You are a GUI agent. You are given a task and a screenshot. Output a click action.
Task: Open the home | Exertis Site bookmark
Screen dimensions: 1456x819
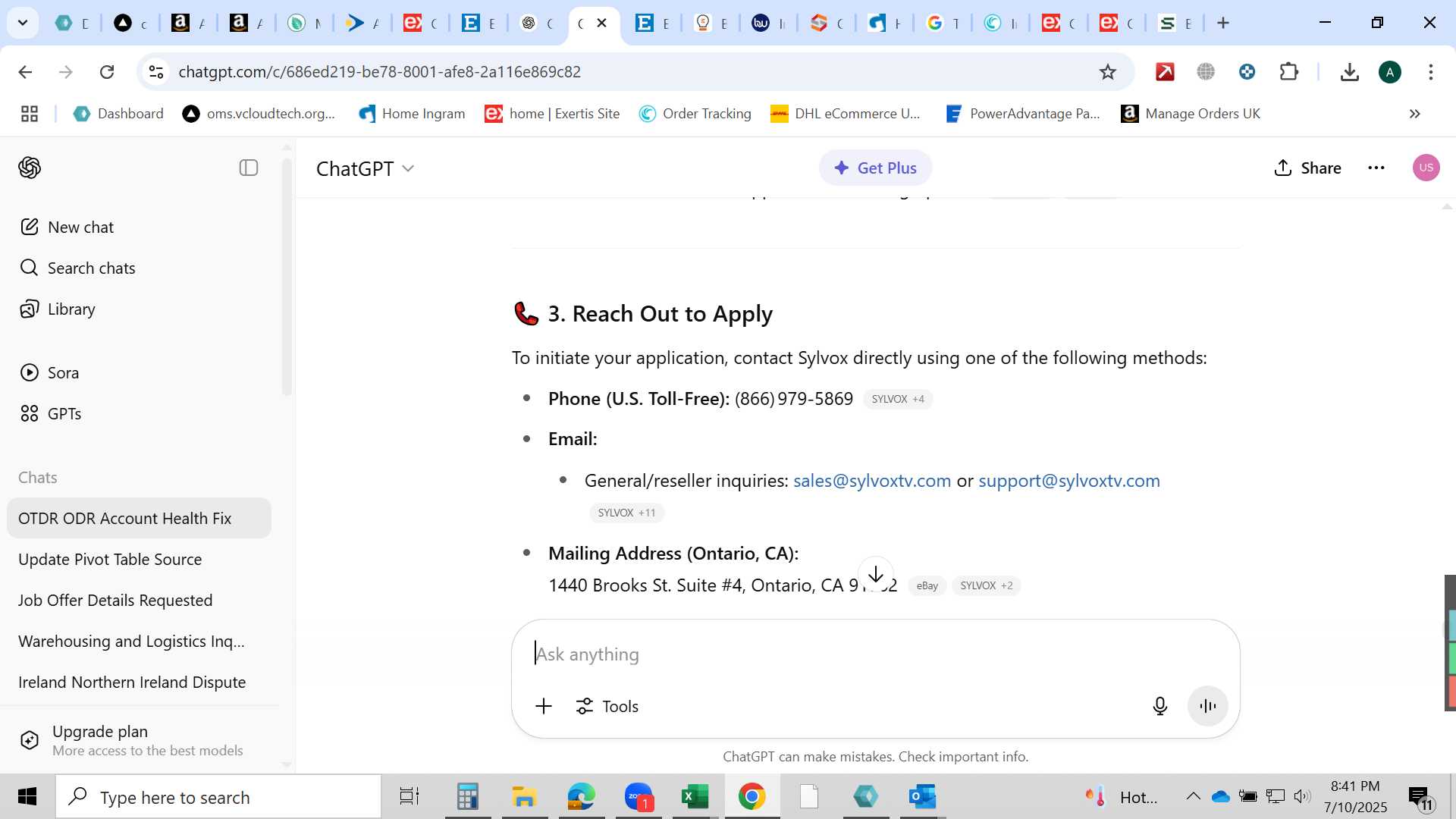pos(552,114)
